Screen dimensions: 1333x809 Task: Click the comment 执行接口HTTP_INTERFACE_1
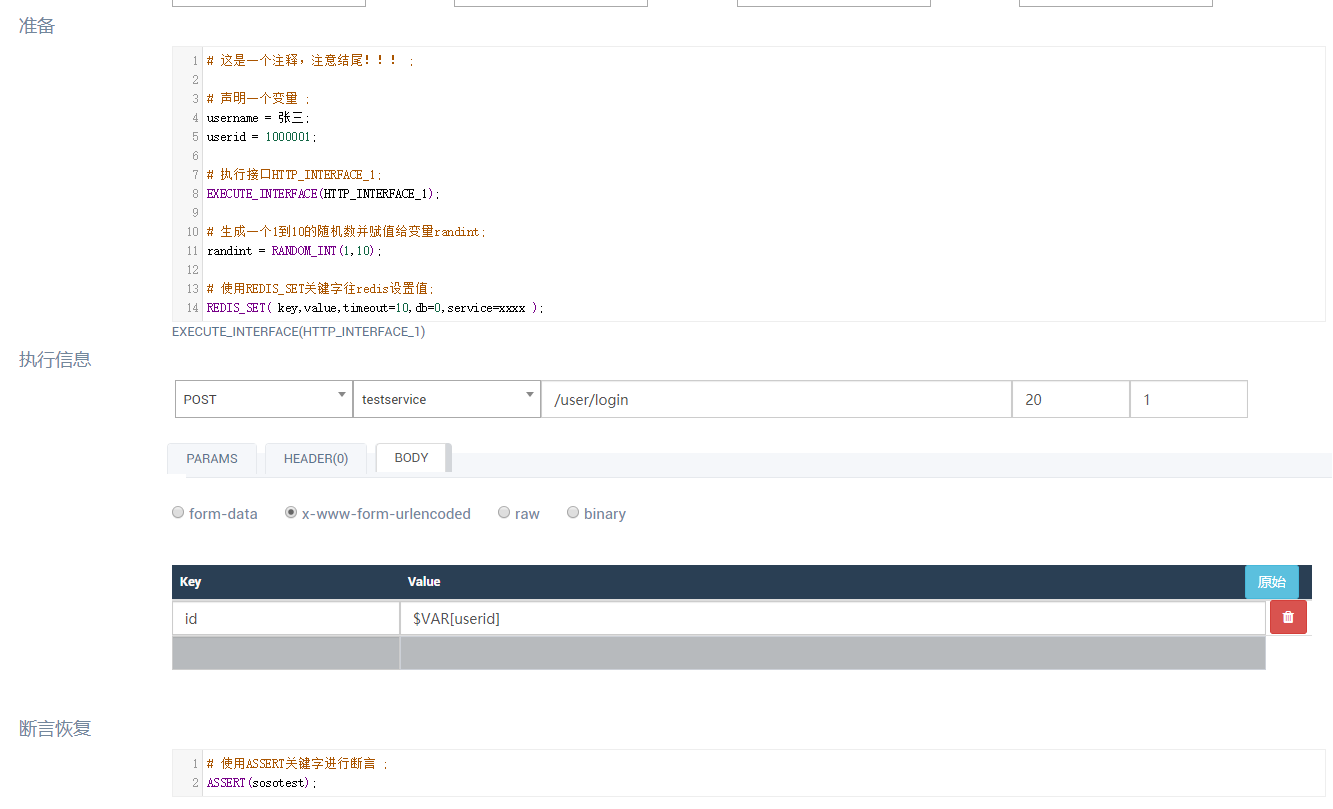point(294,175)
